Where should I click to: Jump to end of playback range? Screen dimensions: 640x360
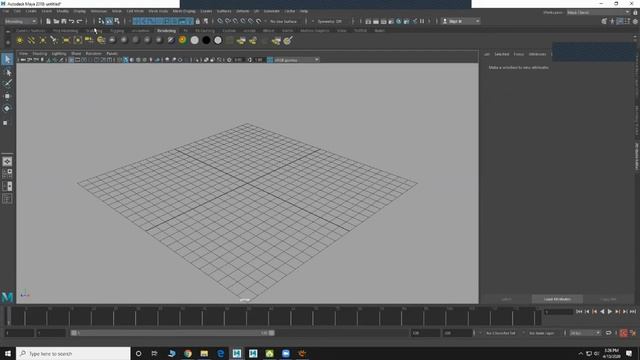click(x=633, y=311)
